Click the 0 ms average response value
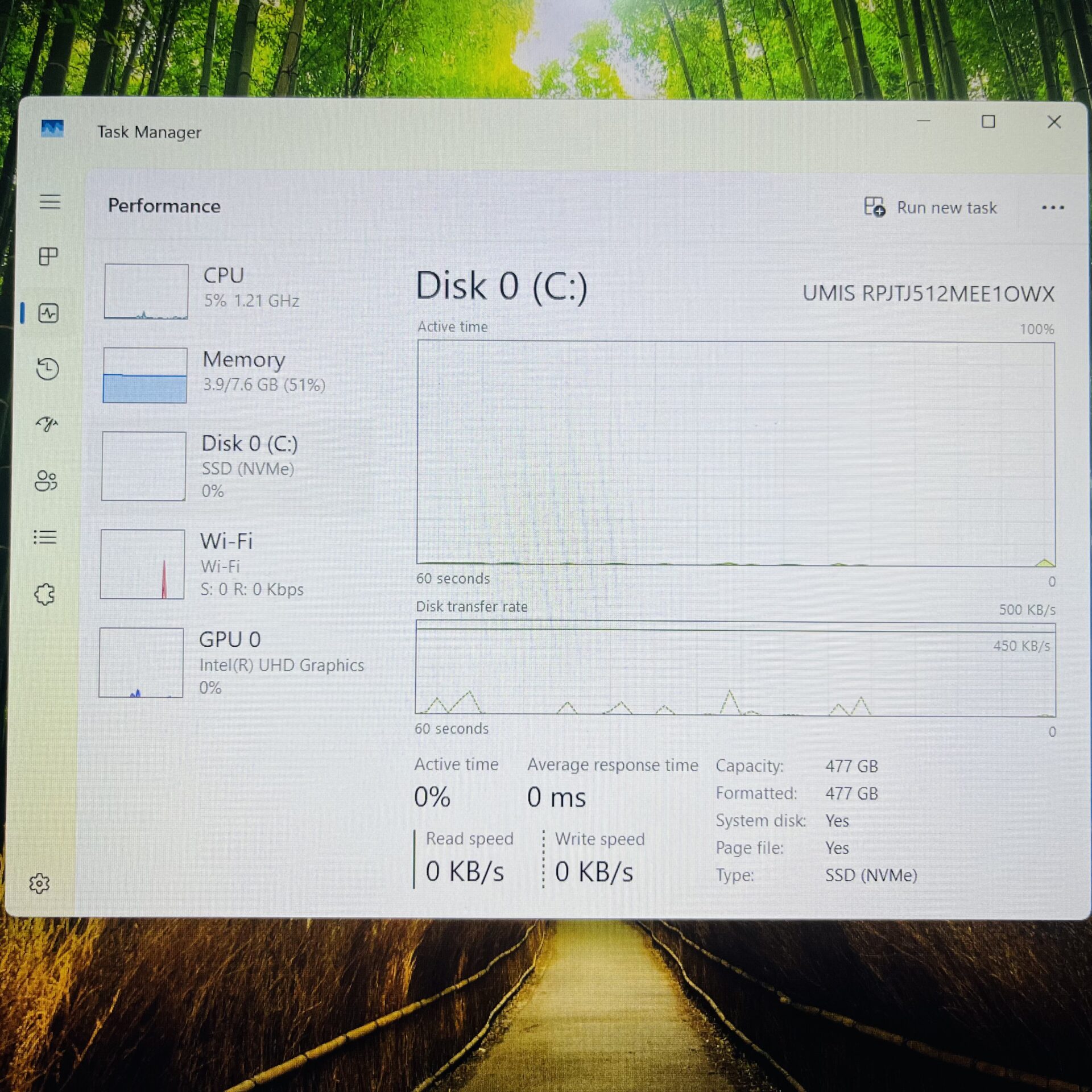1092x1092 pixels. pos(556,797)
